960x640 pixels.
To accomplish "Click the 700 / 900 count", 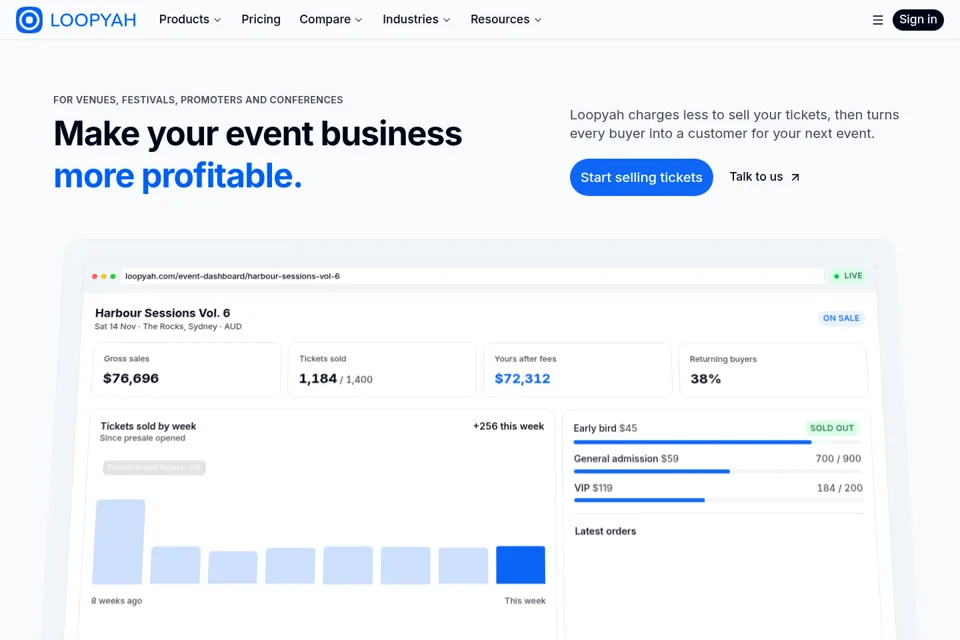I will 838,459.
